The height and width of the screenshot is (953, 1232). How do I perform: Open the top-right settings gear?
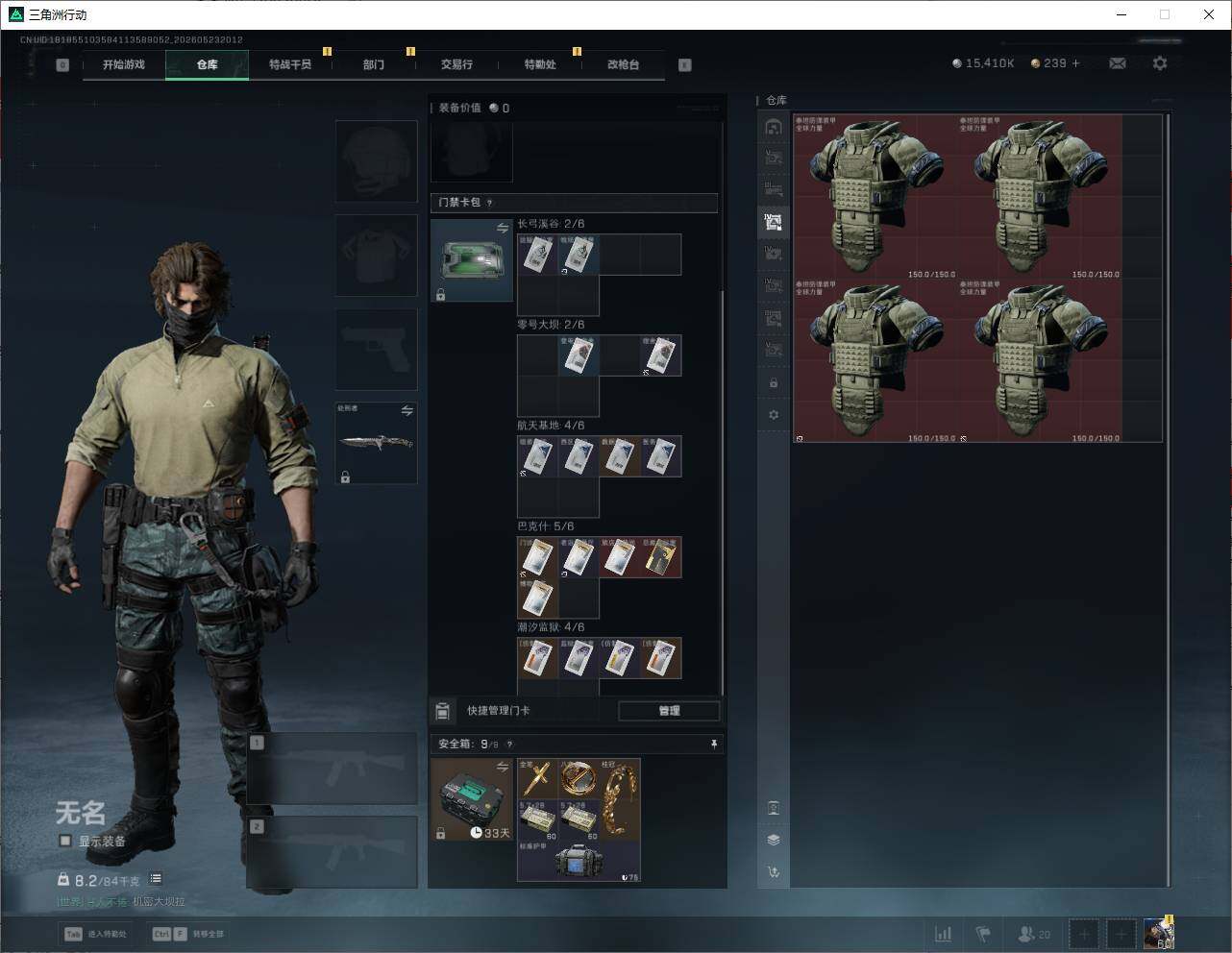tap(1160, 63)
